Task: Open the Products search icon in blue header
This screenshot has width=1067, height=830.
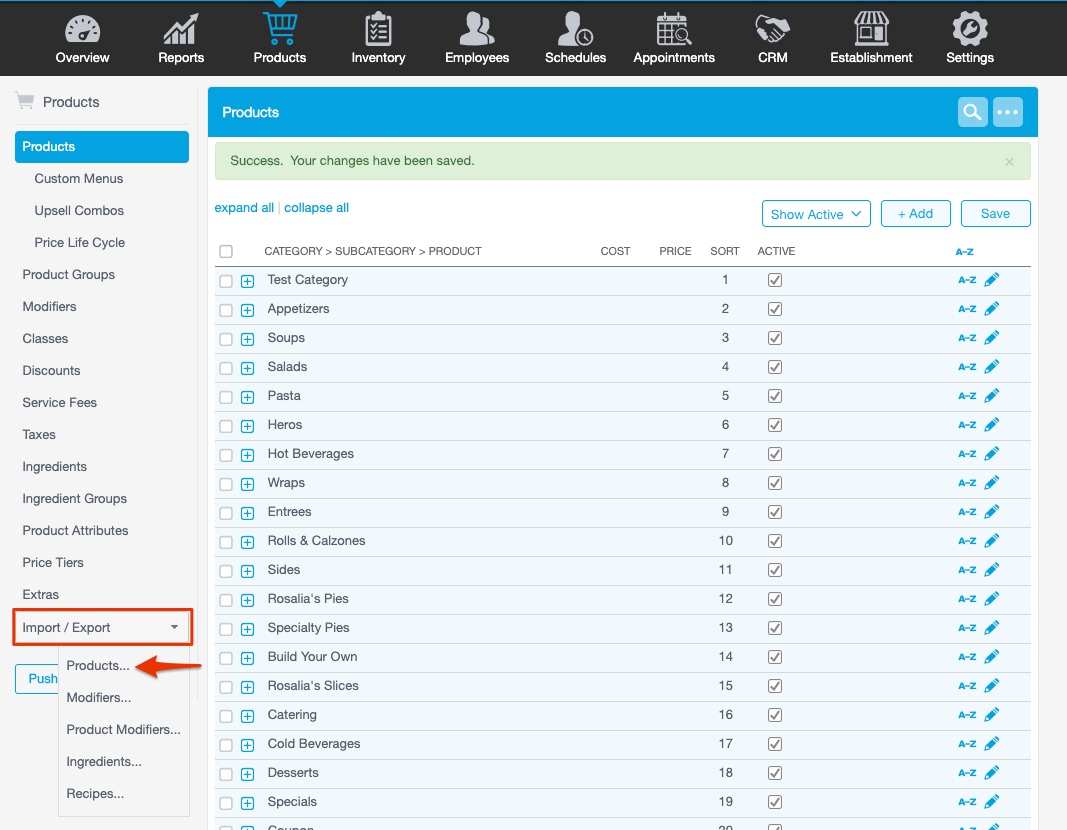Action: [971, 111]
